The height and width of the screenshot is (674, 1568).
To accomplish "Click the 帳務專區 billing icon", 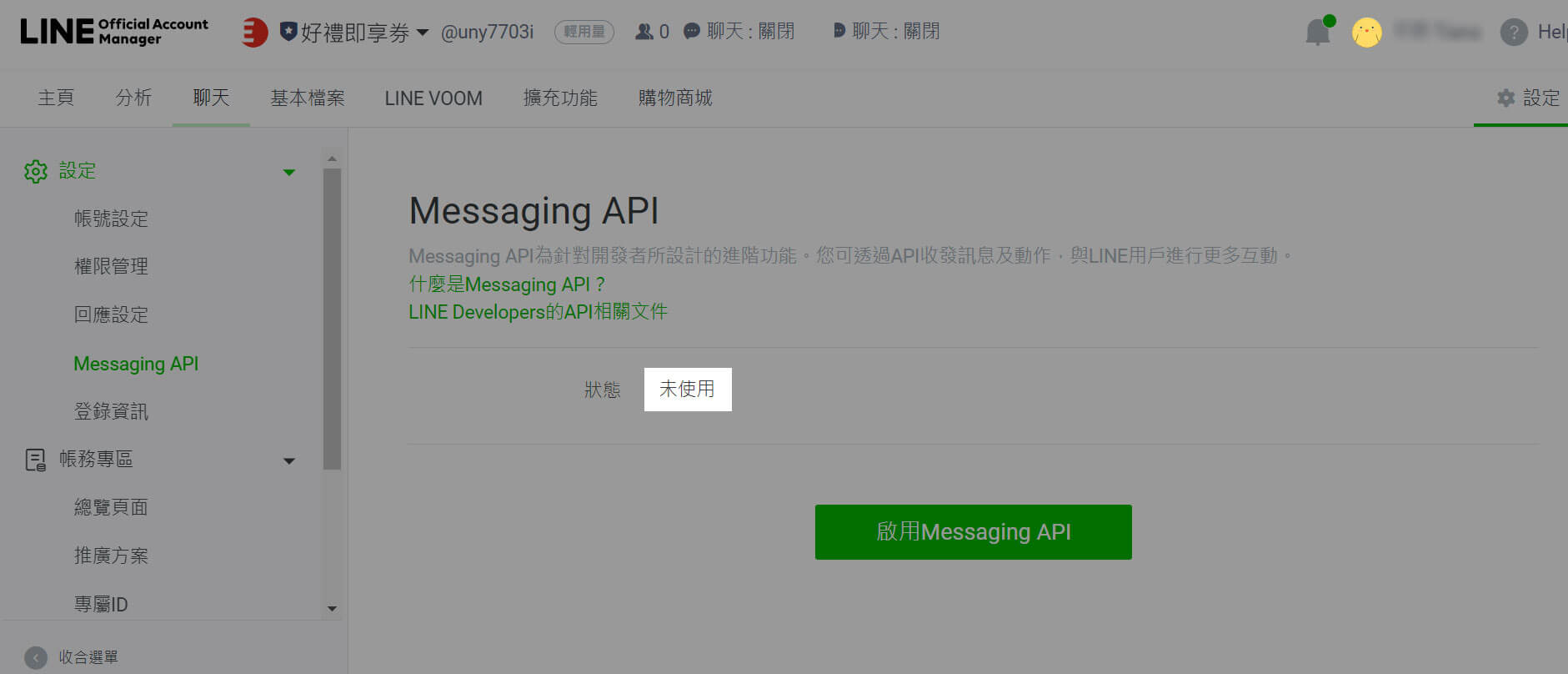I will coord(36,460).
